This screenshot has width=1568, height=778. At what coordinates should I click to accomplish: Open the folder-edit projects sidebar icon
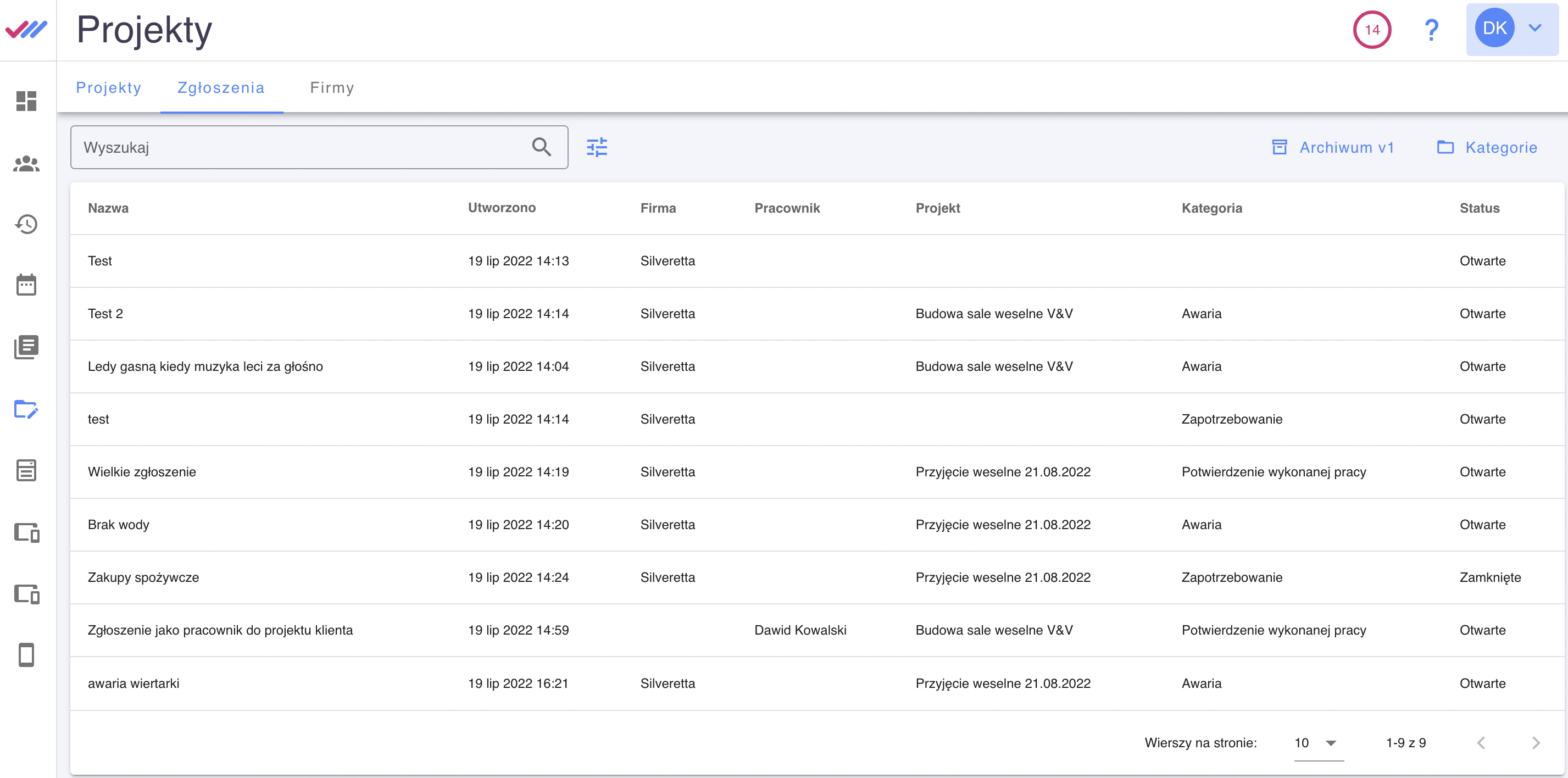click(26, 409)
